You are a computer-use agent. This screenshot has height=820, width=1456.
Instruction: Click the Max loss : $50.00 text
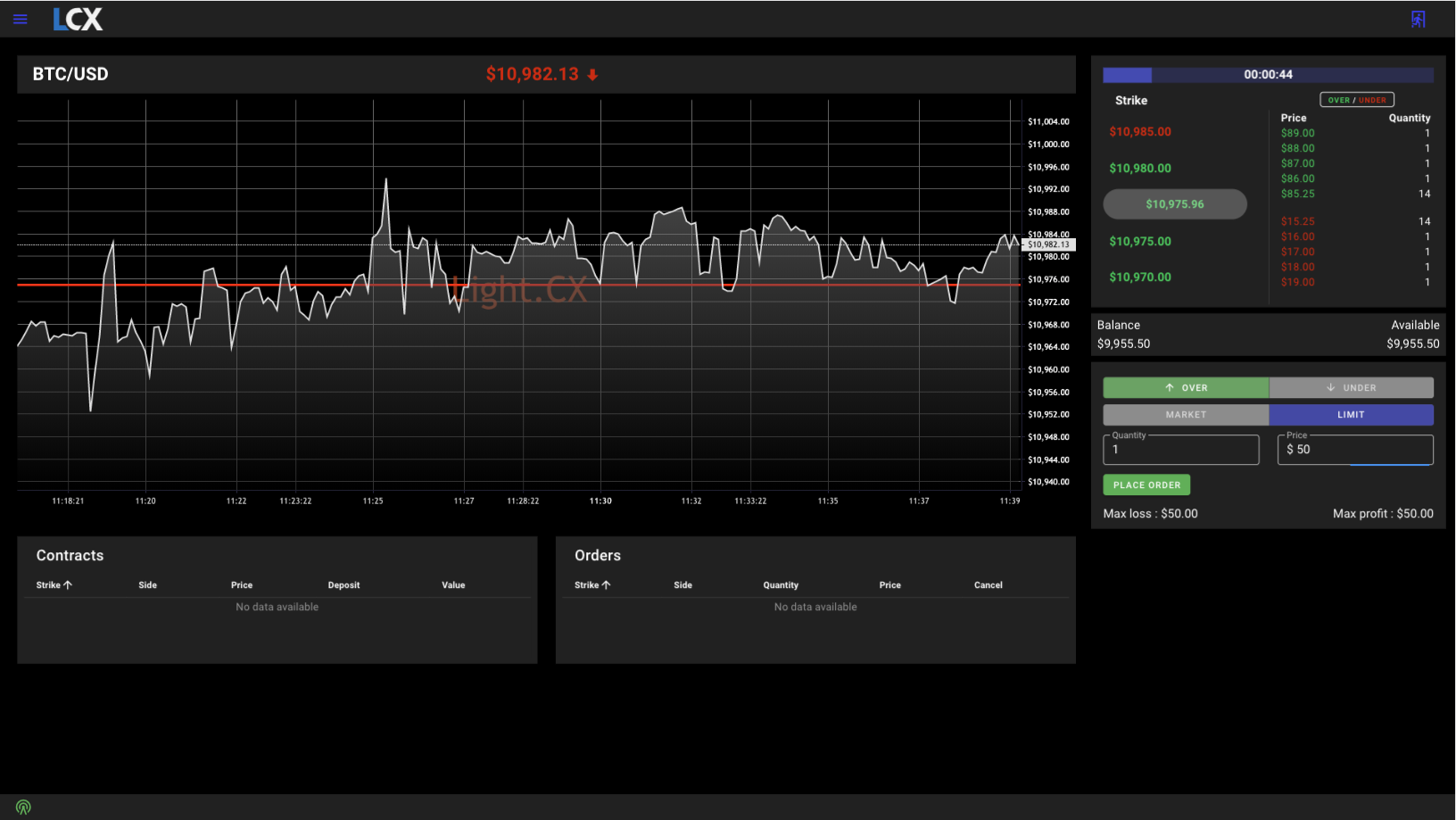click(1150, 514)
